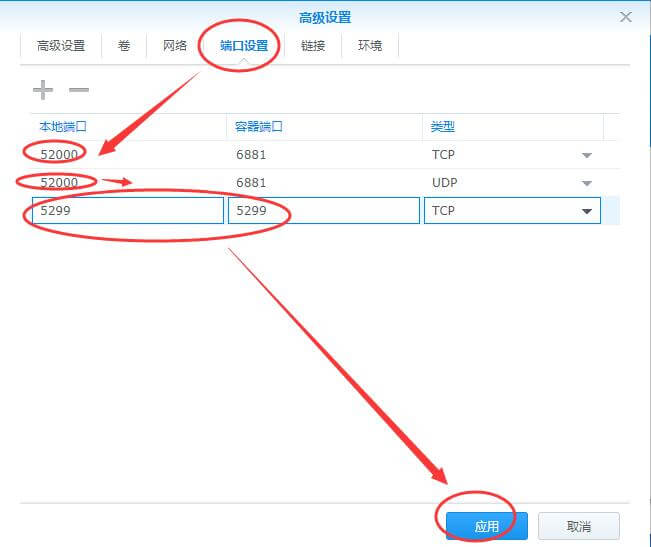Switch to the 卷 tab
651x547 pixels.
[x=124, y=46]
